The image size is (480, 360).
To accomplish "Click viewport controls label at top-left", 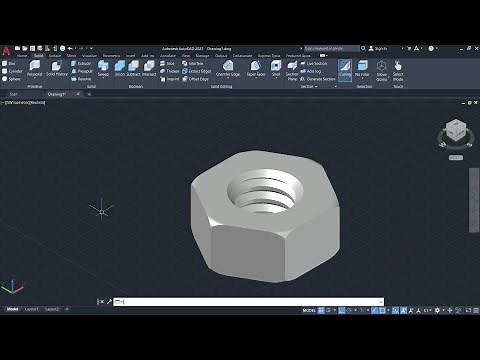I will coord(23,103).
